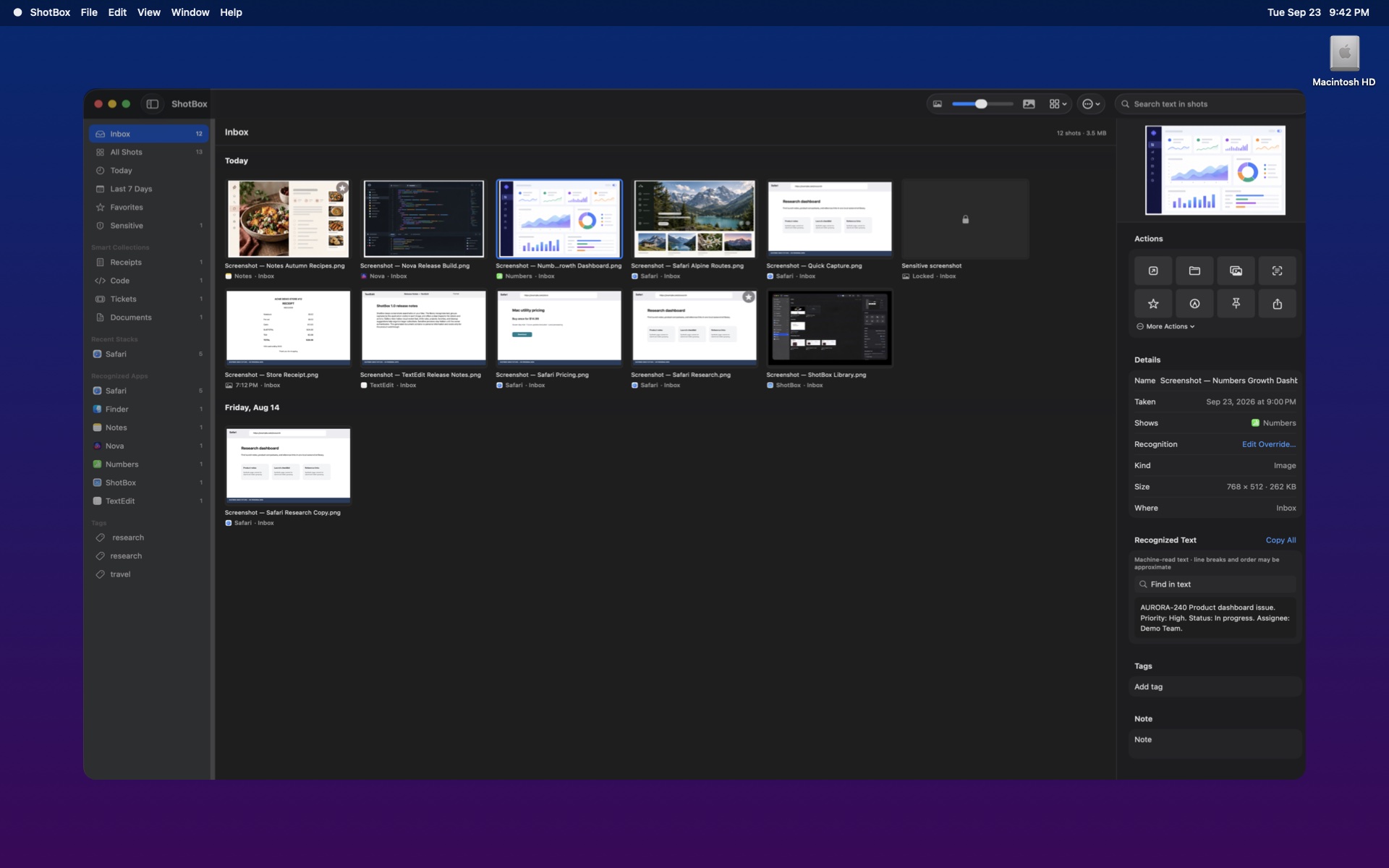Open the ShotBox app menu
This screenshot has width=1389, height=868.
point(50,12)
